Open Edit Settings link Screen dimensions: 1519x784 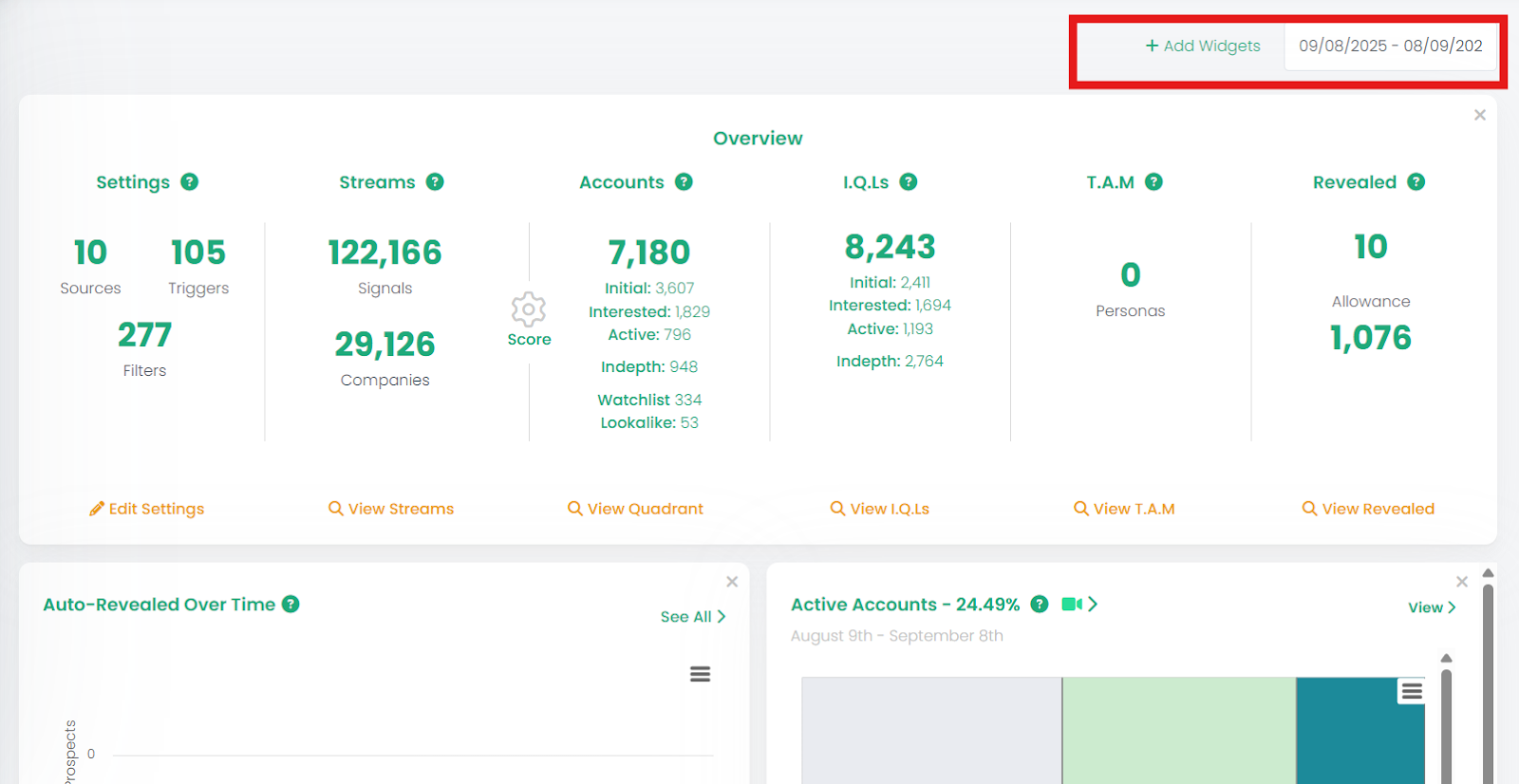147,509
